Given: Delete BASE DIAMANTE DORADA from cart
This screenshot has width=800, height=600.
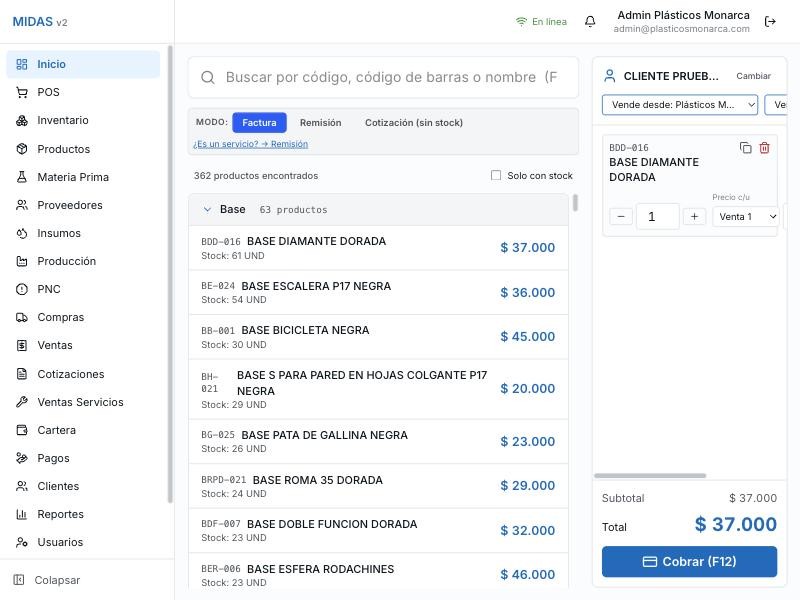Looking at the screenshot, I should click(764, 148).
